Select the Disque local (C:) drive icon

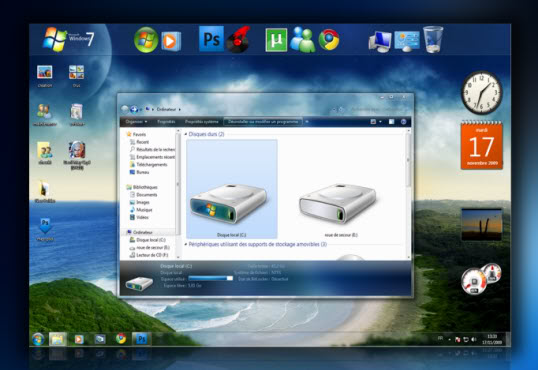(232, 189)
